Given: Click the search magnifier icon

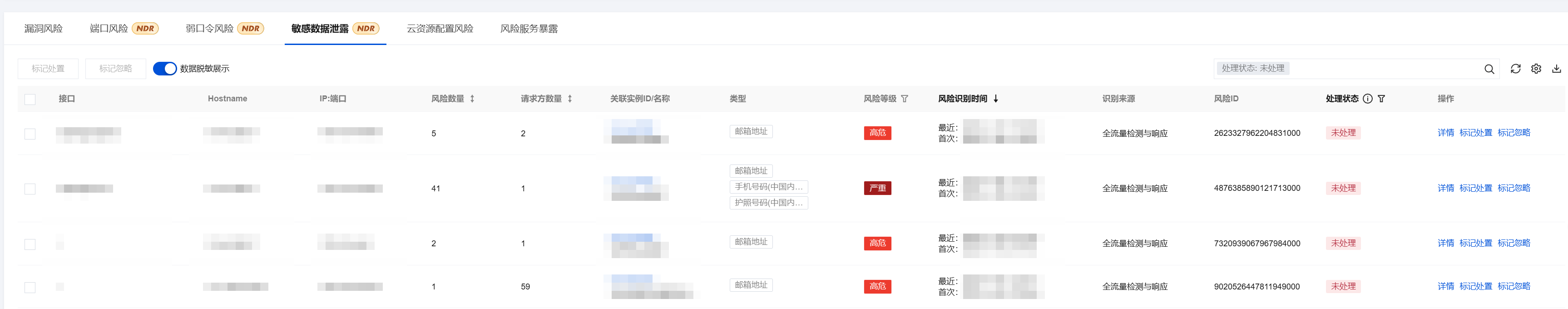Looking at the screenshot, I should pos(1489,69).
